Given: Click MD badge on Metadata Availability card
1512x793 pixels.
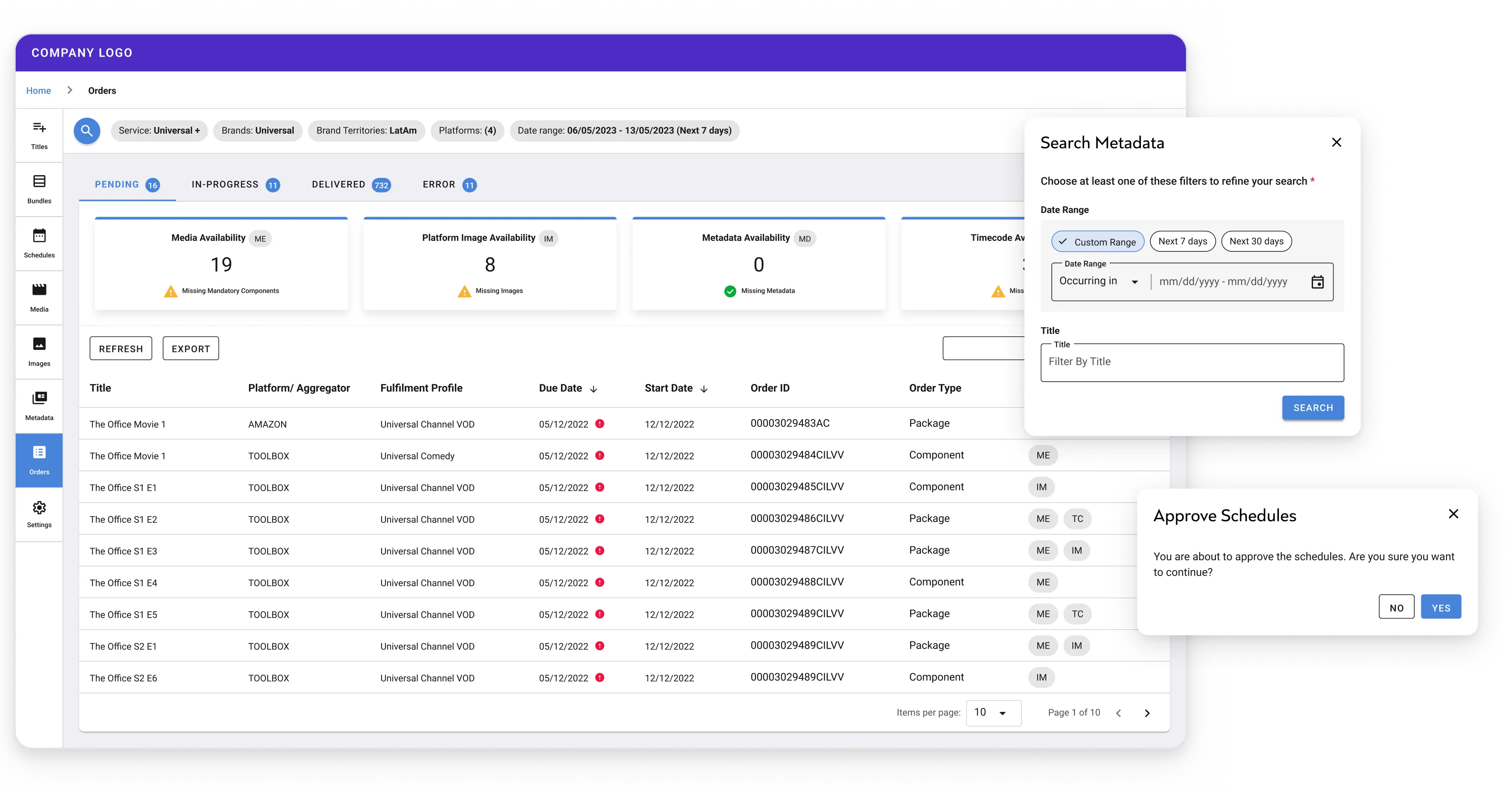Looking at the screenshot, I should (805, 238).
